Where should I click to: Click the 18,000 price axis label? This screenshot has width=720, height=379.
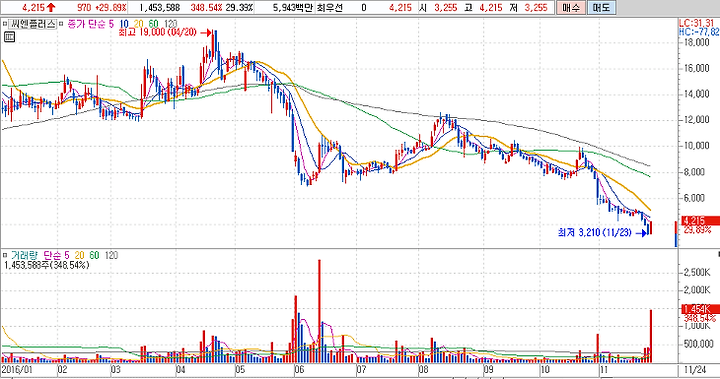point(697,43)
